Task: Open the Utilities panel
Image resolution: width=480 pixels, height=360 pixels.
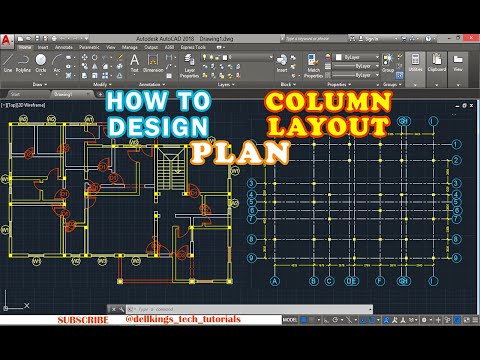Action: [415, 69]
